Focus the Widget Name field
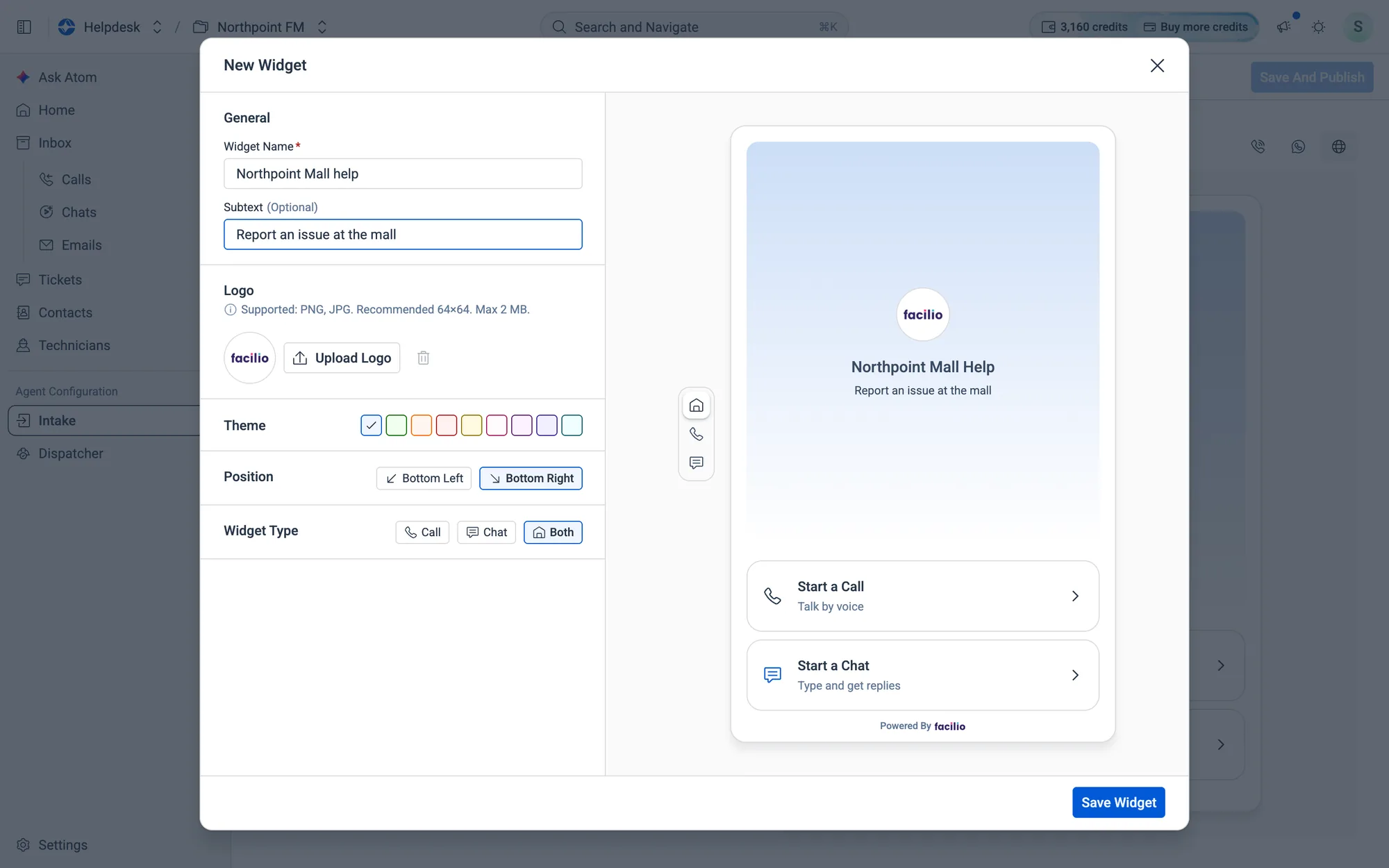This screenshot has height=868, width=1389. [403, 174]
